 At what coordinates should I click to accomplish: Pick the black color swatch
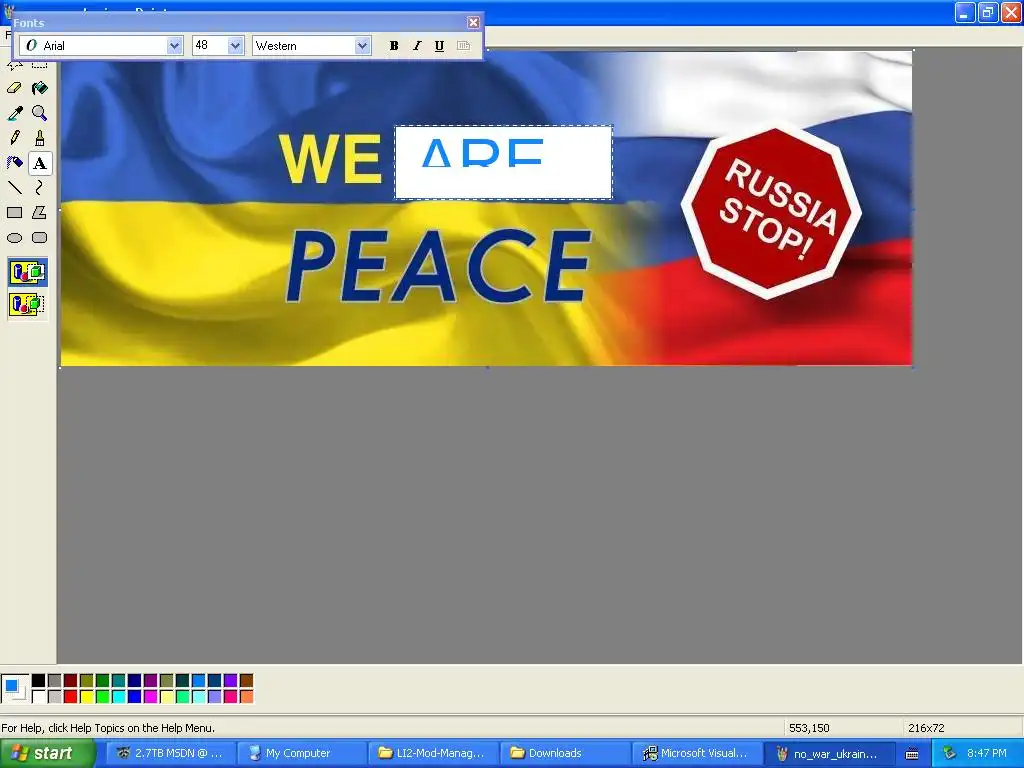39,680
